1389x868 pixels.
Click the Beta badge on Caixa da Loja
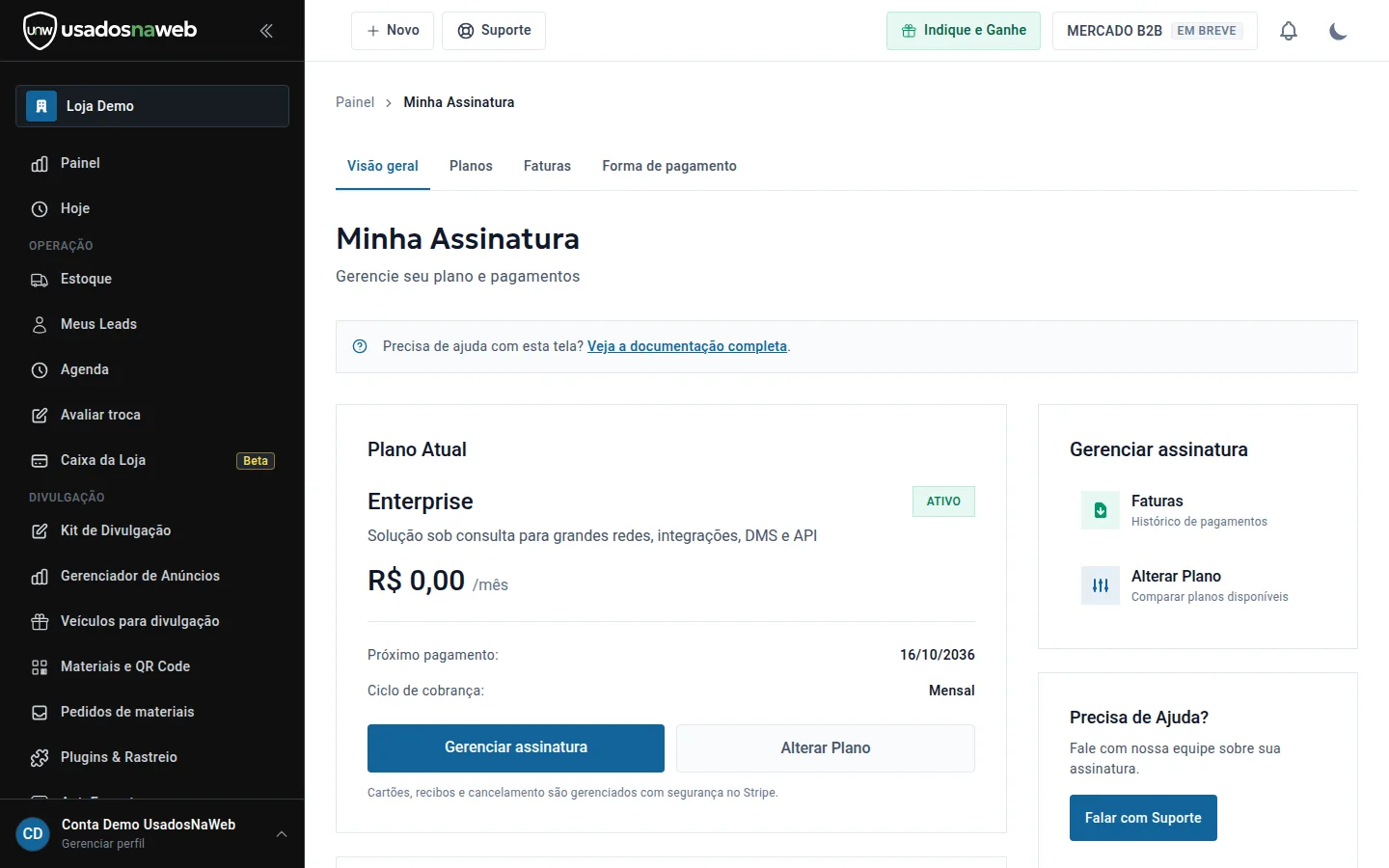point(256,461)
